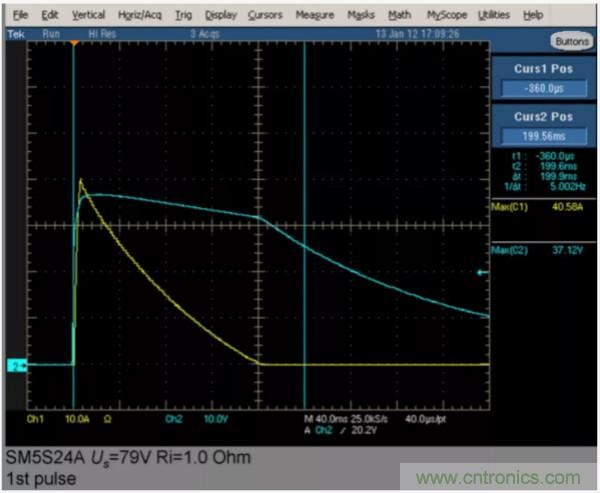Select the Curs2 Pos value field
Screen dimensions: 600x493
[542, 136]
